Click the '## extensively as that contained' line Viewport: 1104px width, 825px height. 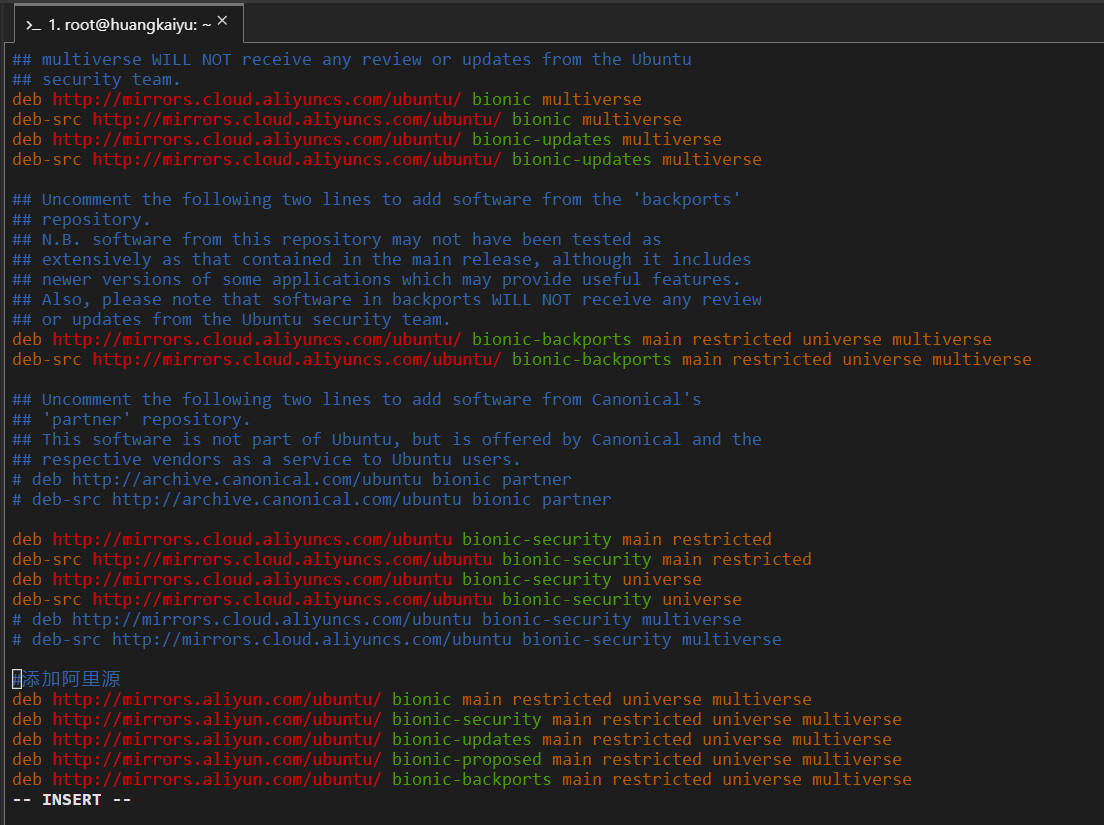382,259
